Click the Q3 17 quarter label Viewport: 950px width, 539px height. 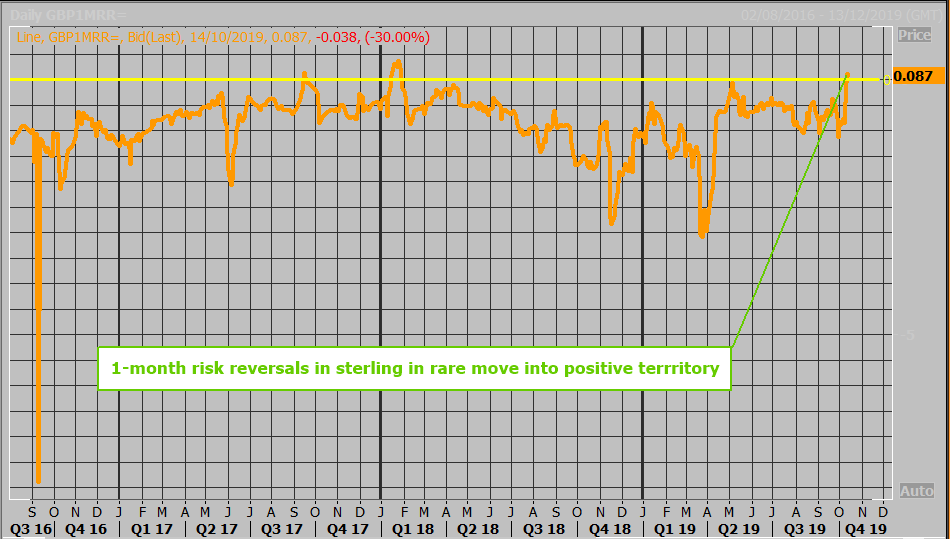point(282,529)
